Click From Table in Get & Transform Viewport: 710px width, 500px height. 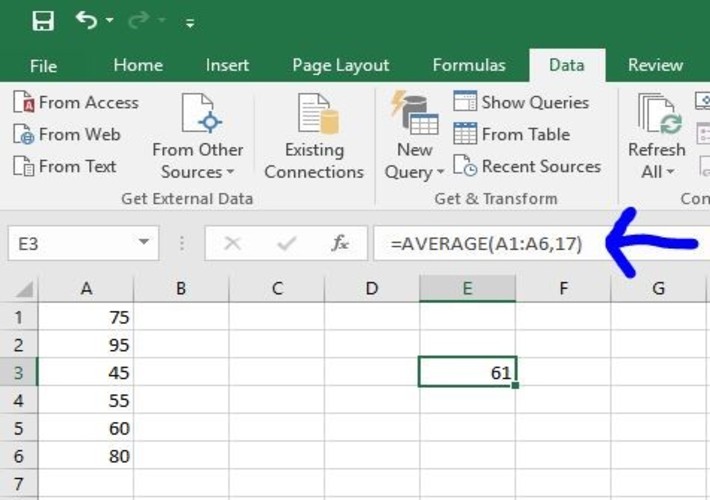click(x=512, y=135)
